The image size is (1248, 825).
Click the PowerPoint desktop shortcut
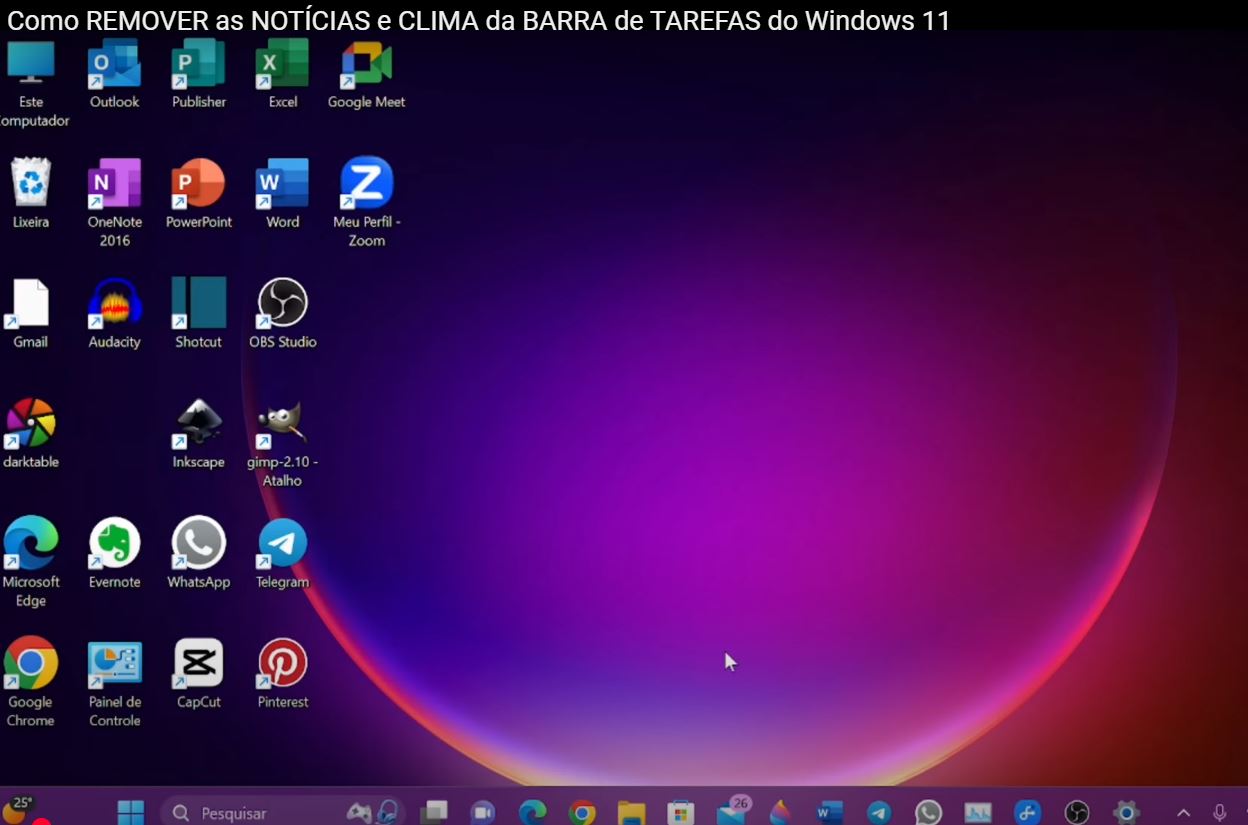point(199,194)
